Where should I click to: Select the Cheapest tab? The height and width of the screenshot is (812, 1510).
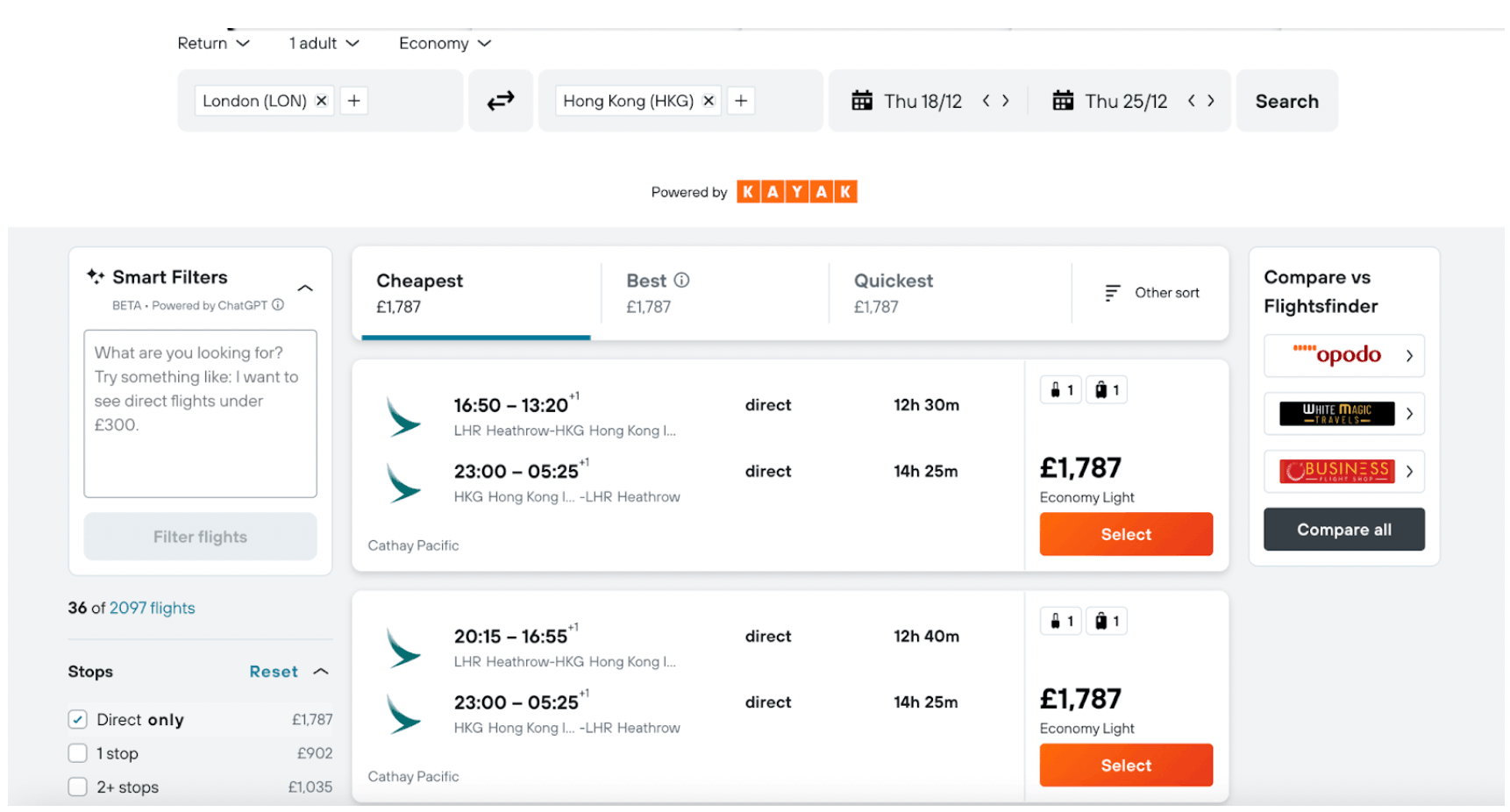(x=419, y=281)
